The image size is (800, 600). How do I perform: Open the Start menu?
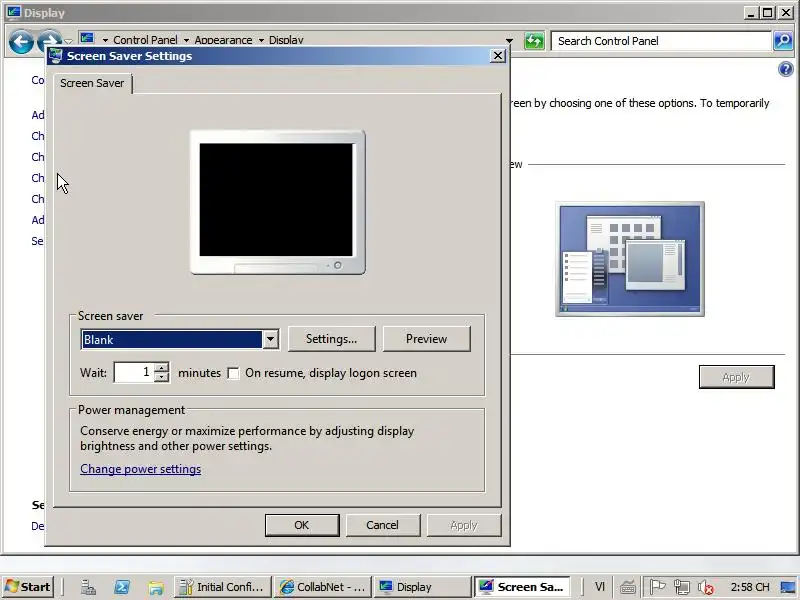coord(29,587)
